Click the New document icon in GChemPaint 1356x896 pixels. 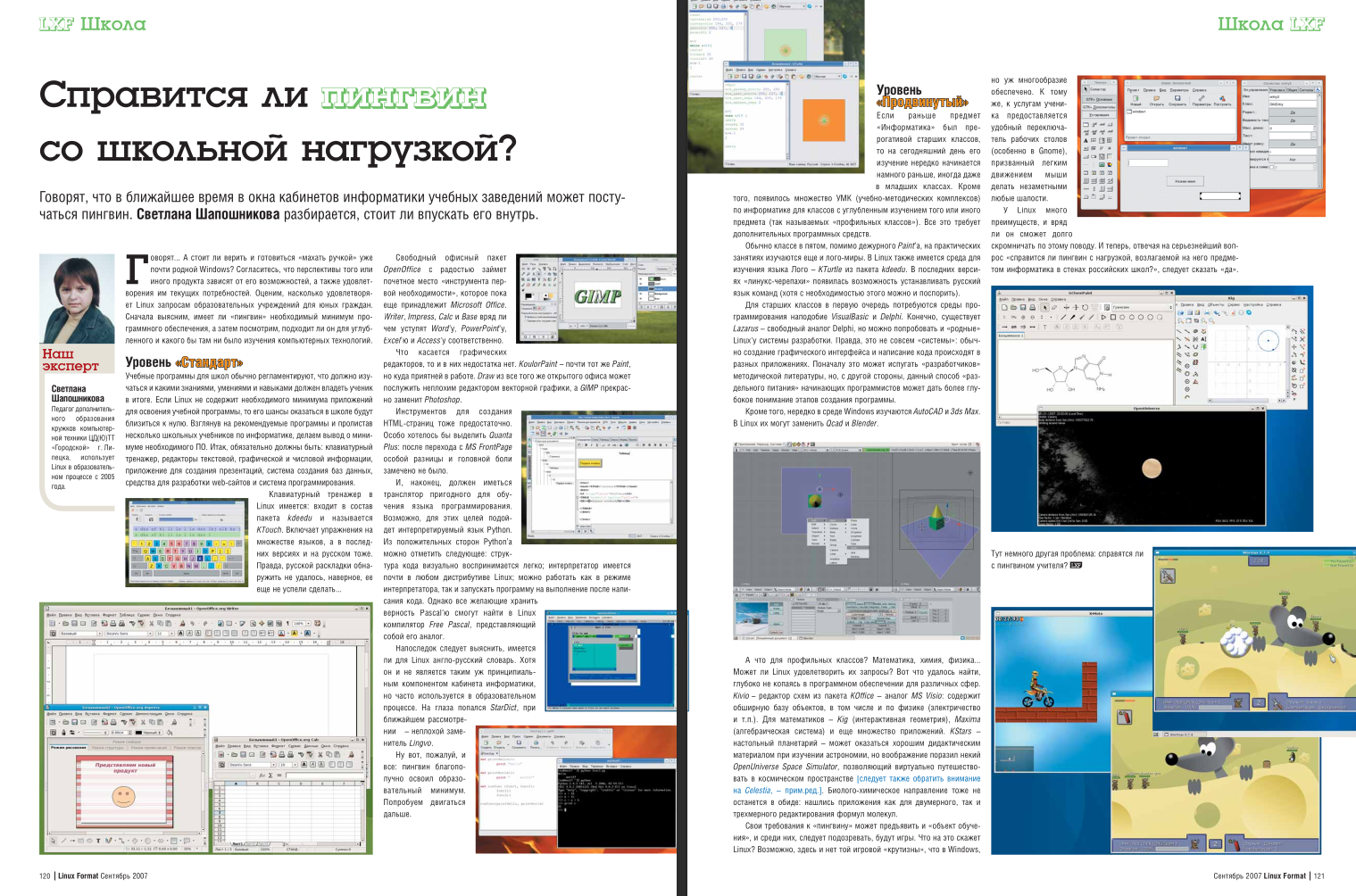(1003, 307)
